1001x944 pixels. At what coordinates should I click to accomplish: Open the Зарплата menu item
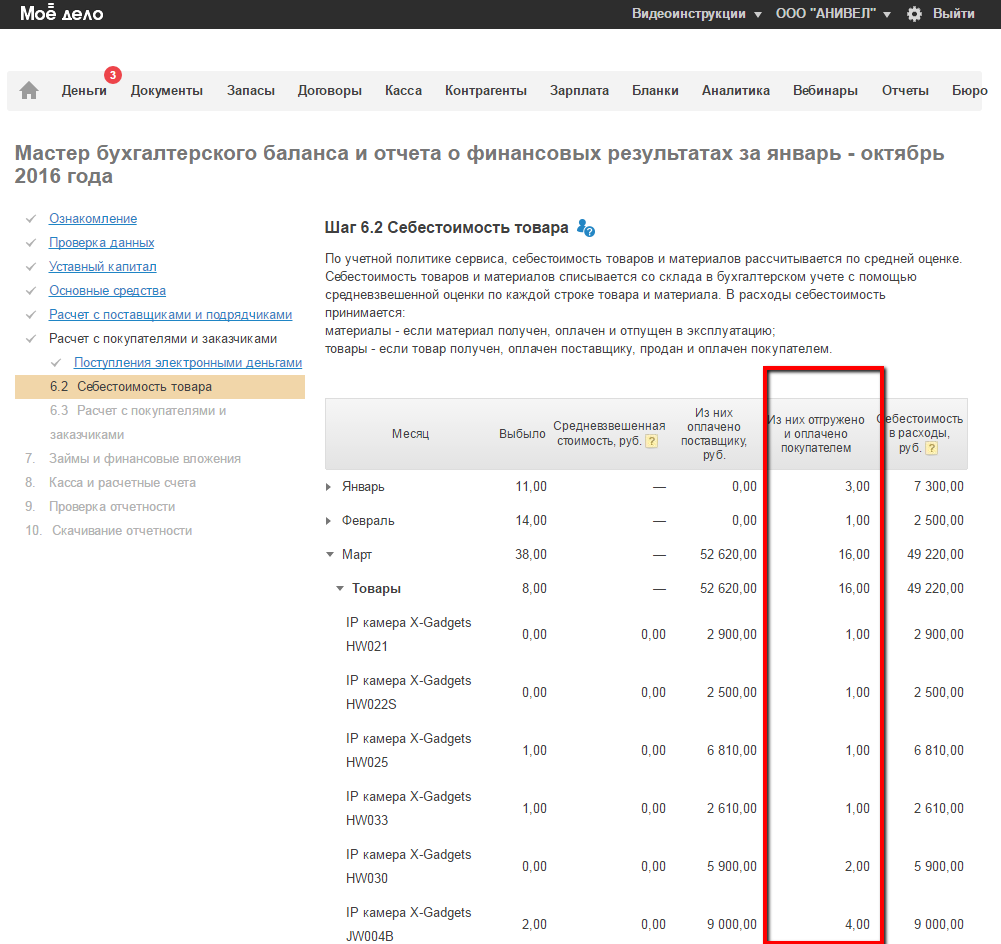point(579,91)
